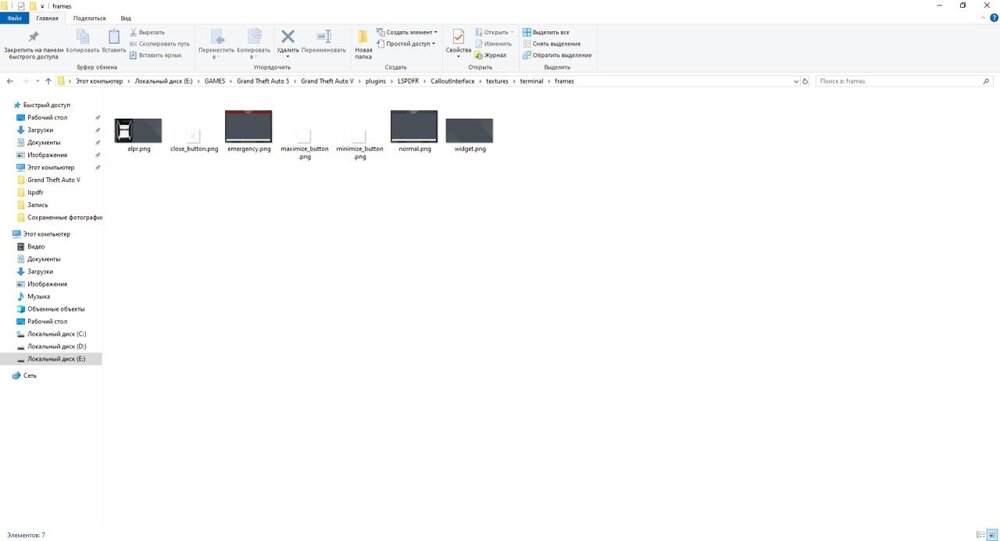Click the Refresh button by the address bar
Screen dimensions: 1000x541
pyautogui.click(x=805, y=81)
